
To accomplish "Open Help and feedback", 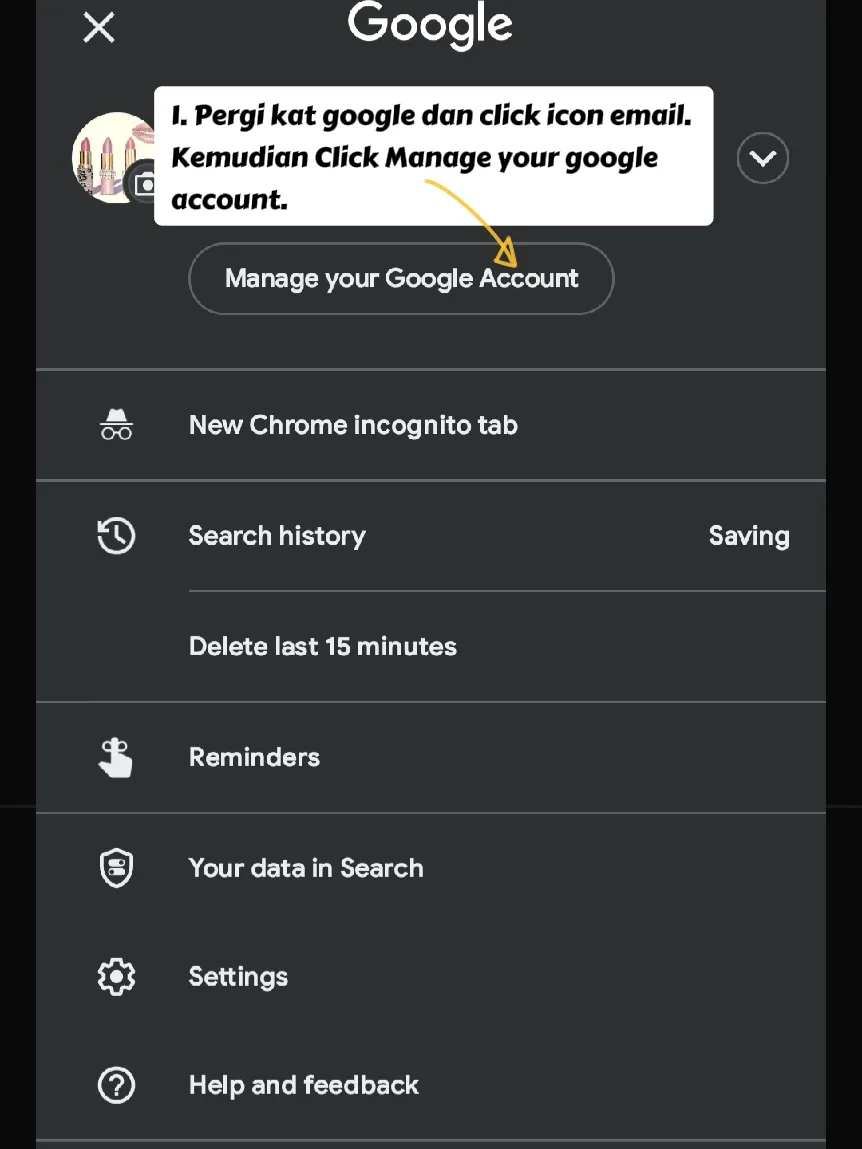I will [304, 1085].
